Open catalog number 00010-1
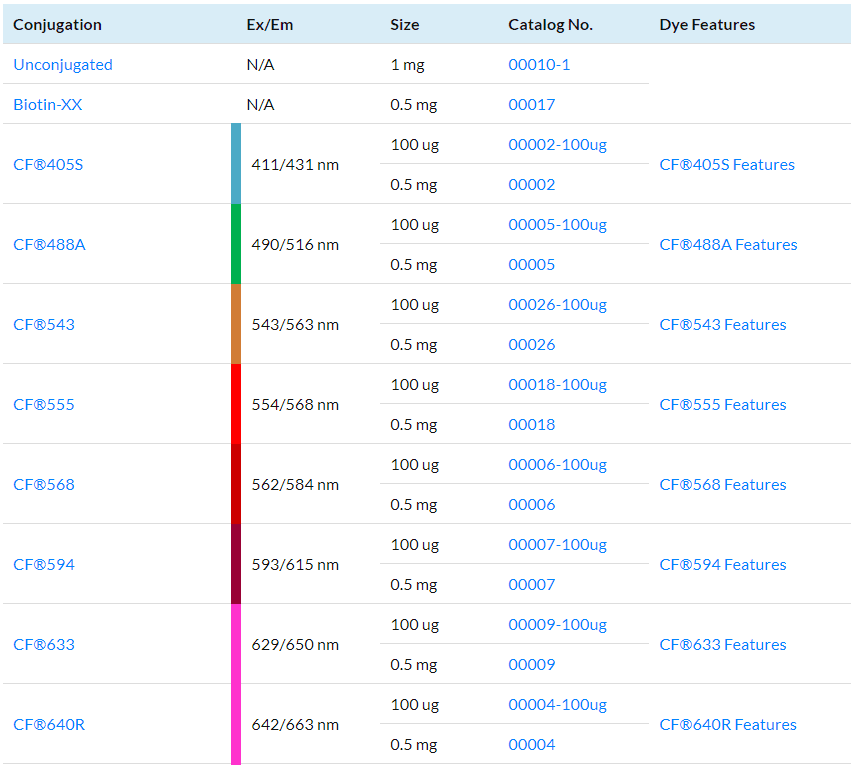Screen dimensions: 856x765 point(539,65)
